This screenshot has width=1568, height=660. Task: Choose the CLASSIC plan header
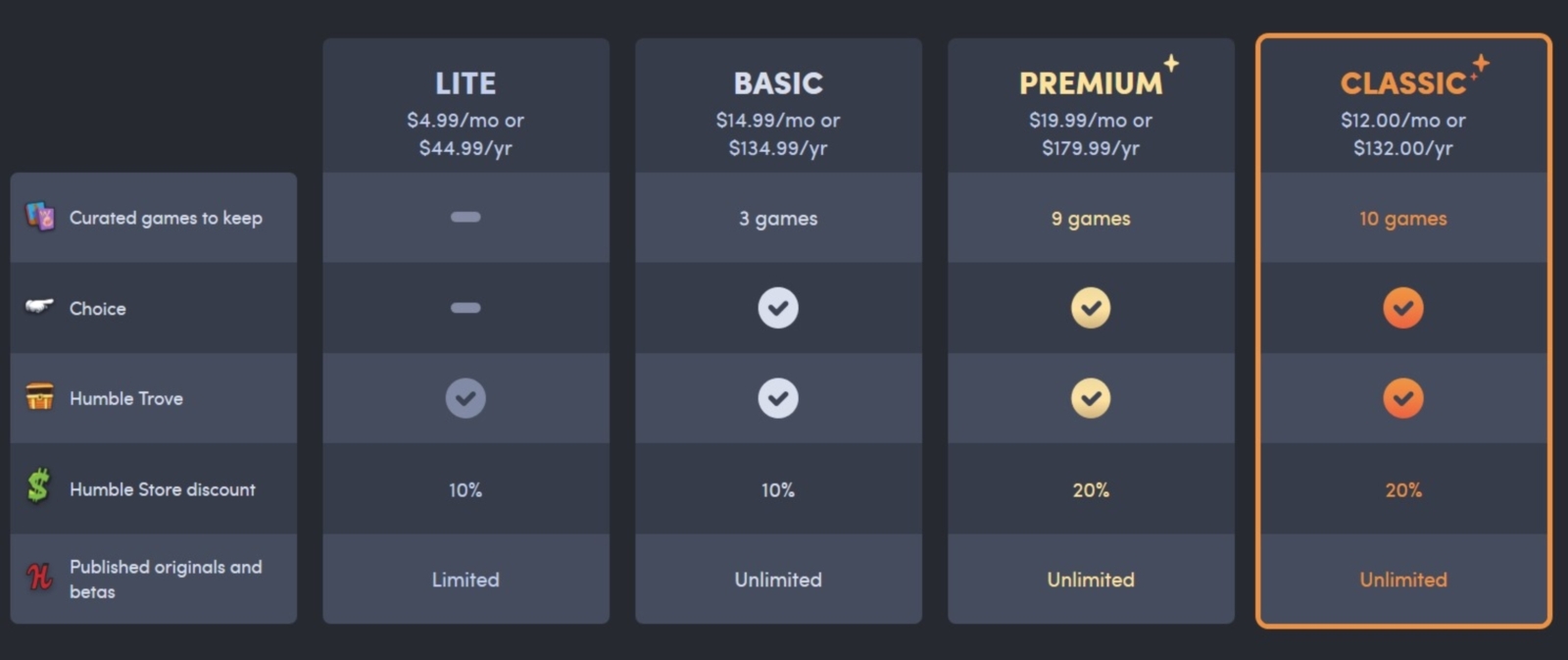coord(1403,106)
